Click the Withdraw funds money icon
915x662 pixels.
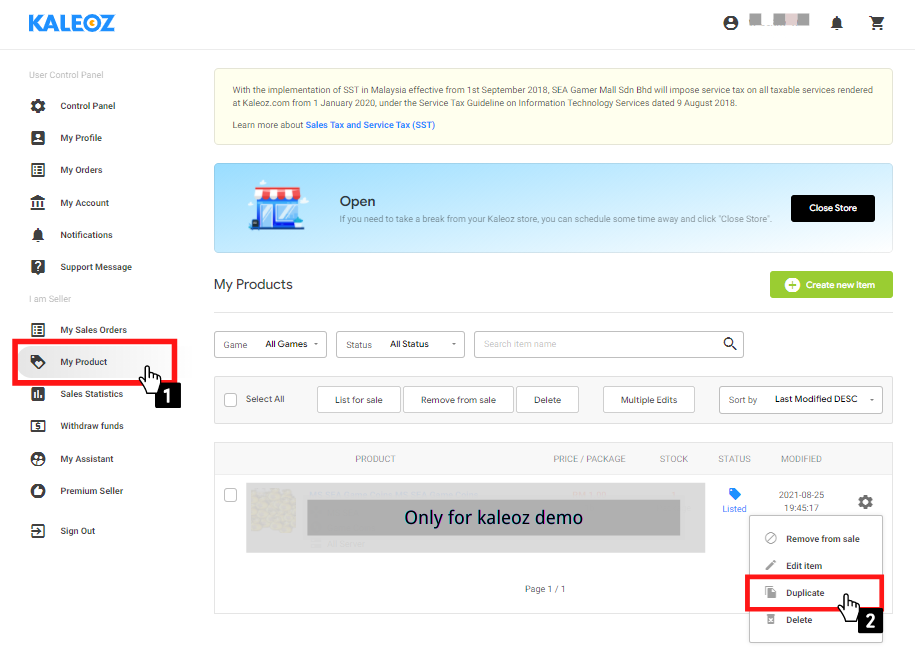pos(38,426)
